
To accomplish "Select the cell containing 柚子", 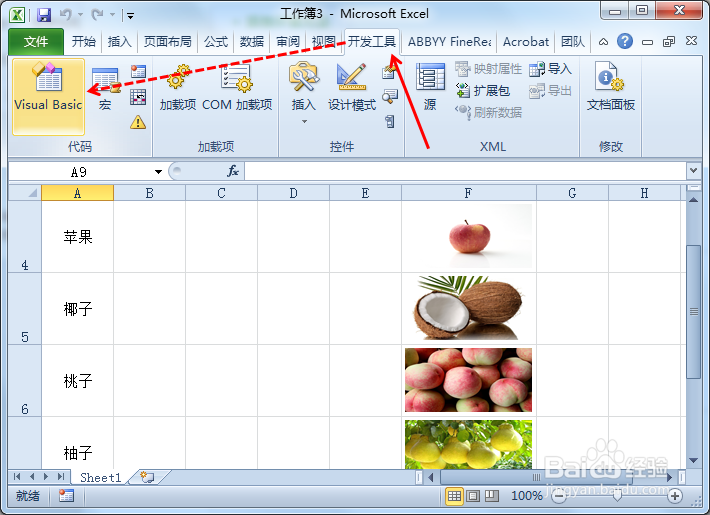I will 77,443.
